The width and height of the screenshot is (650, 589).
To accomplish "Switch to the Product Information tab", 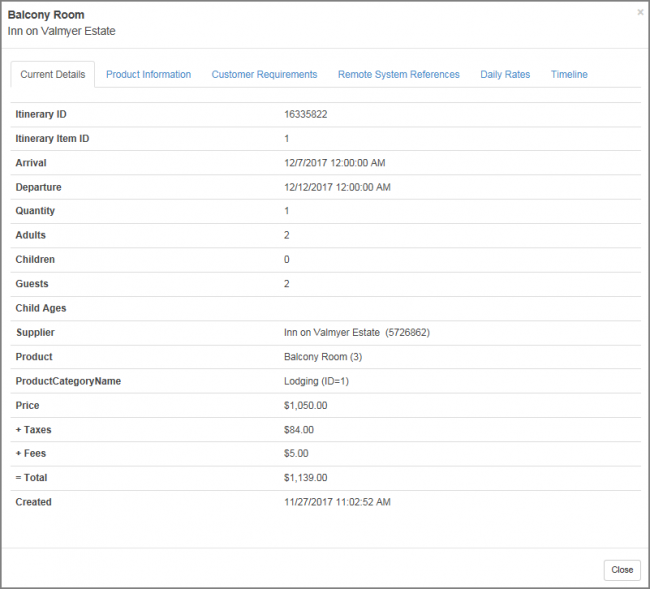I will [x=148, y=75].
